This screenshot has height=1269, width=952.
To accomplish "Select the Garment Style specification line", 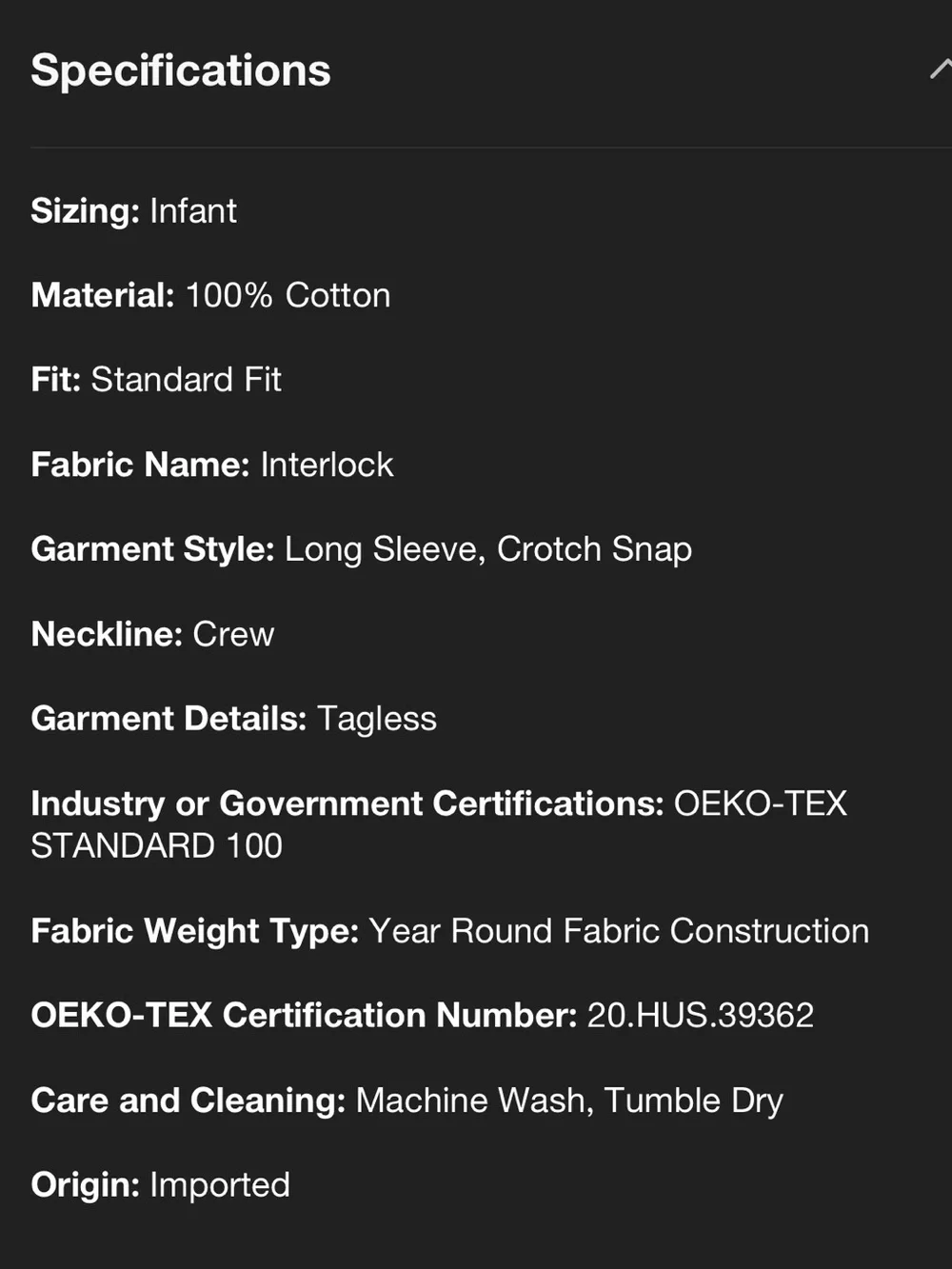I will [361, 549].
